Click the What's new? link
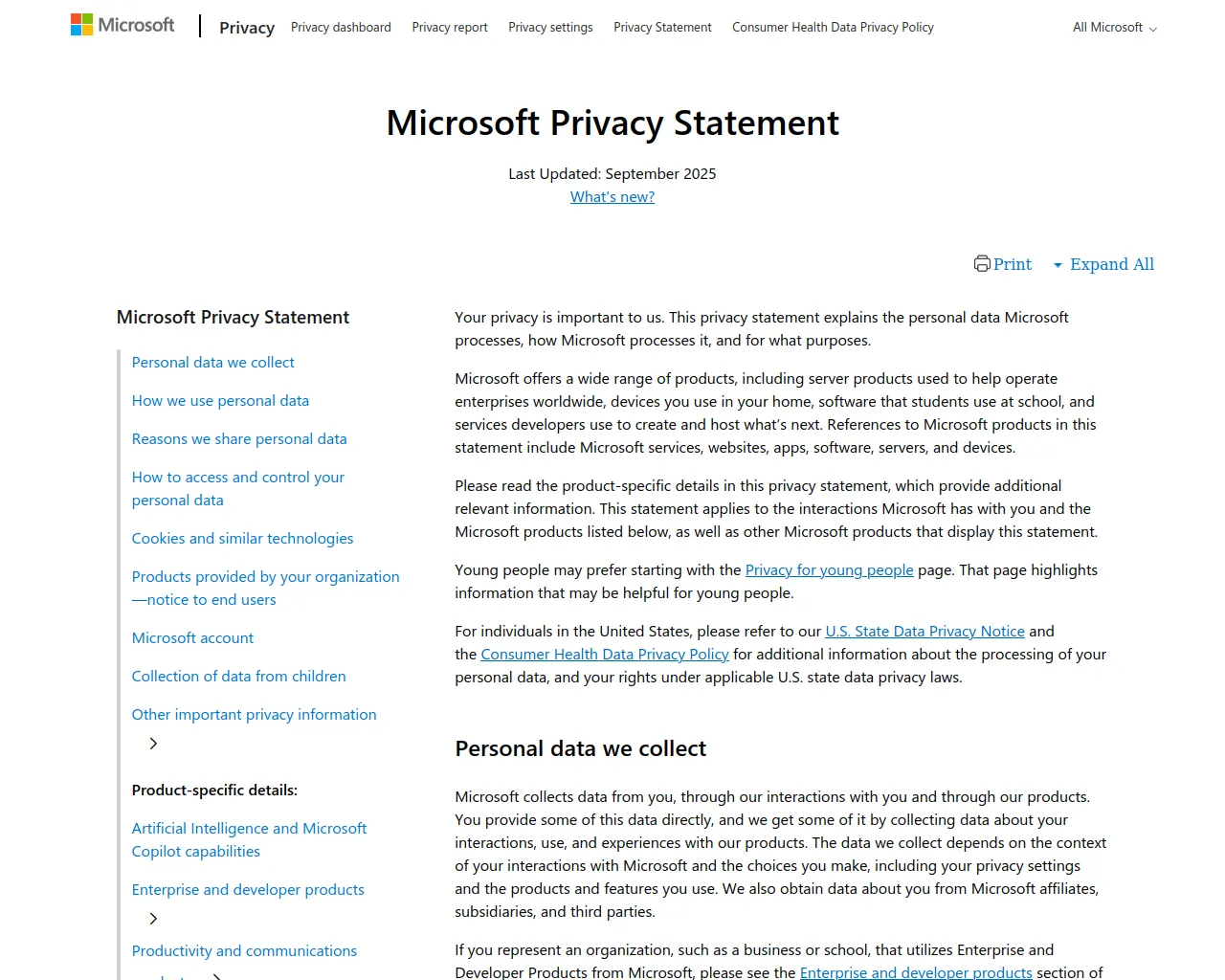1225x980 pixels. click(612, 197)
